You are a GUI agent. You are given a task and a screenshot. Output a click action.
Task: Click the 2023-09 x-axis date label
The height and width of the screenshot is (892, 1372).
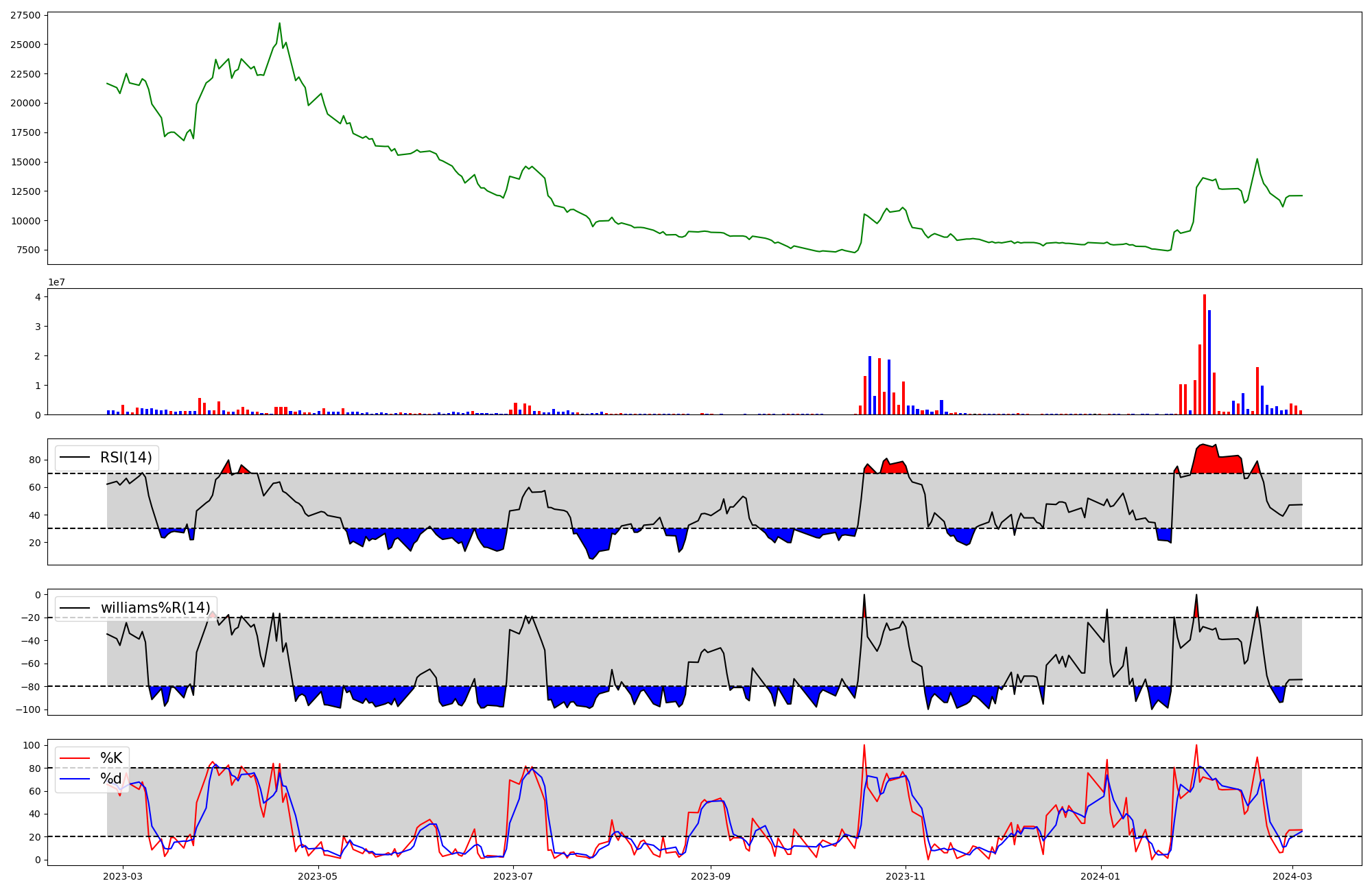[711, 876]
